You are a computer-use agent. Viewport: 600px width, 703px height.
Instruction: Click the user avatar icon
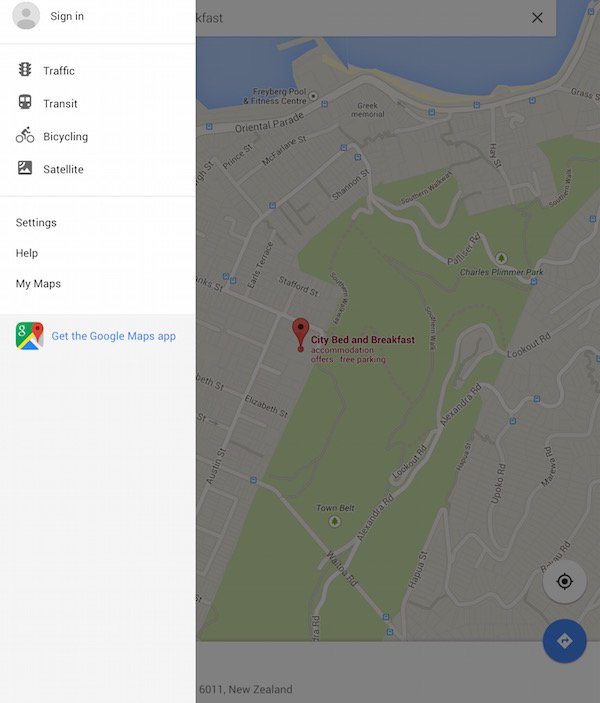click(x=26, y=16)
